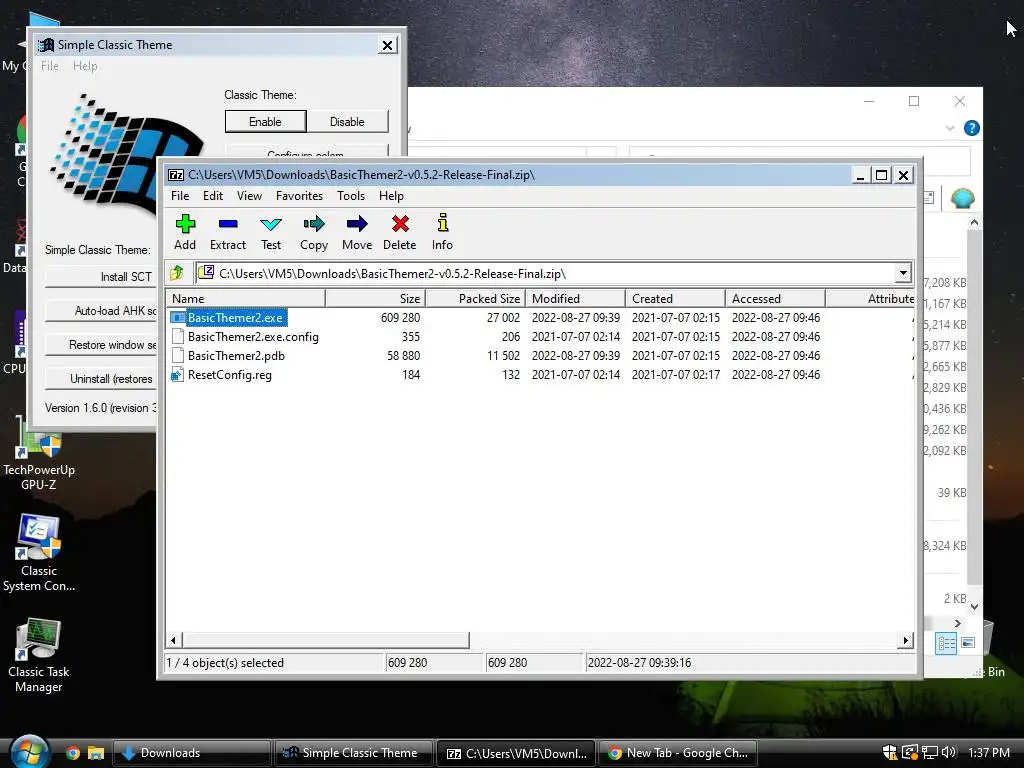Click the Copy toolbar icon
The image size is (1024, 768).
pos(313,232)
